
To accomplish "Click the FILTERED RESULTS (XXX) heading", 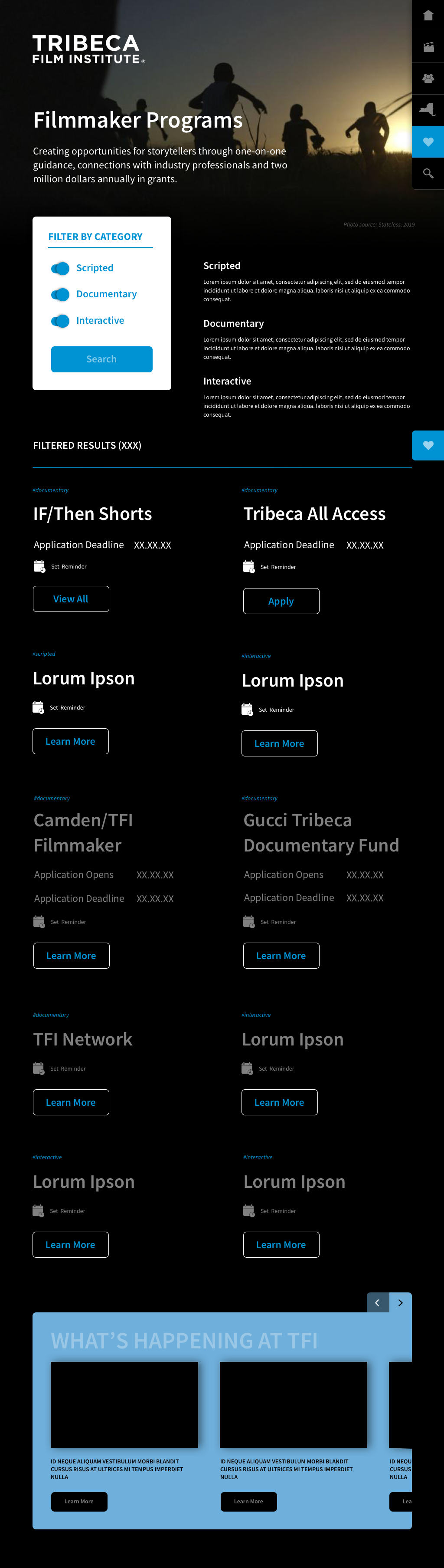I will pos(87,446).
